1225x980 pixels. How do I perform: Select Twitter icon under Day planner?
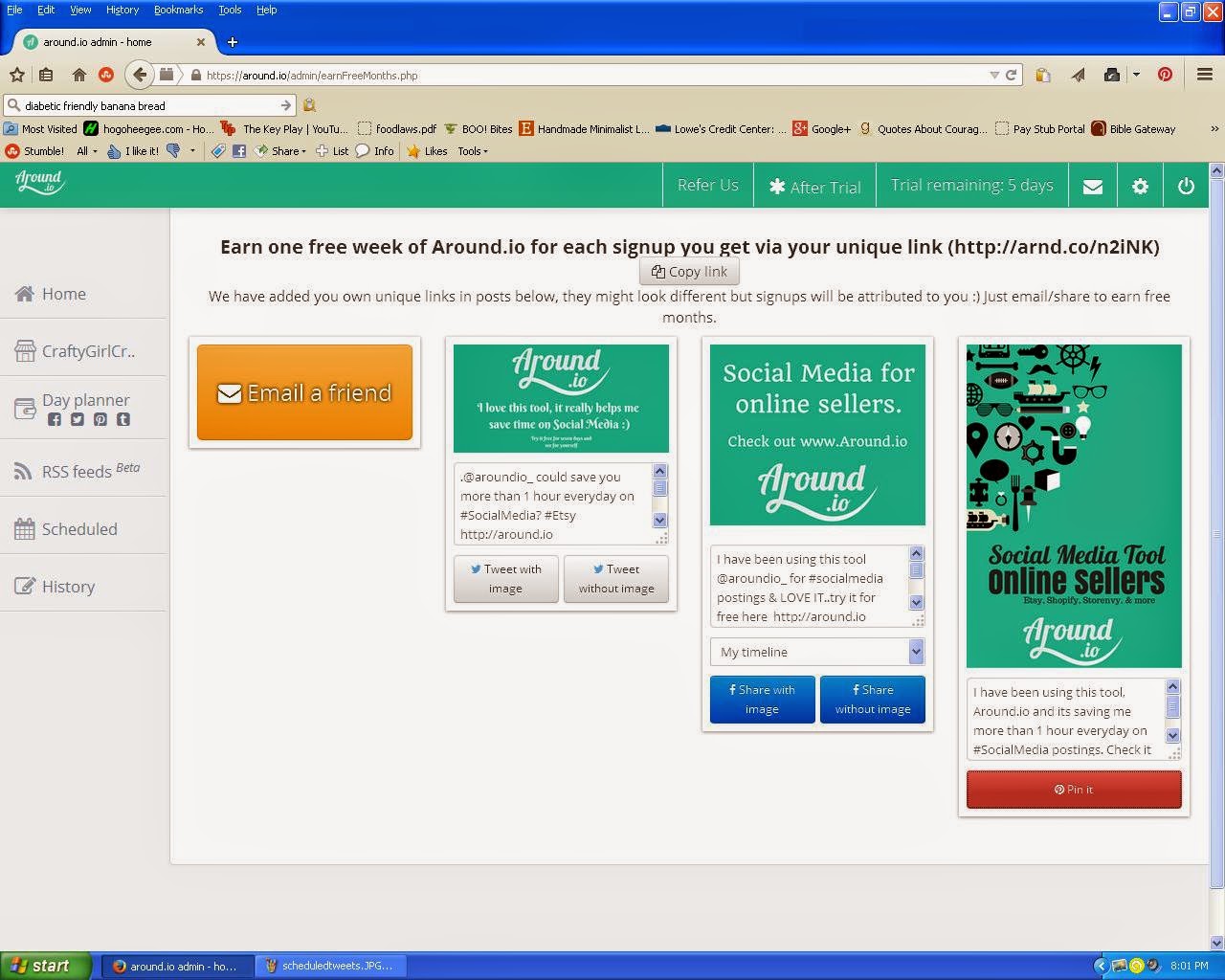78,419
